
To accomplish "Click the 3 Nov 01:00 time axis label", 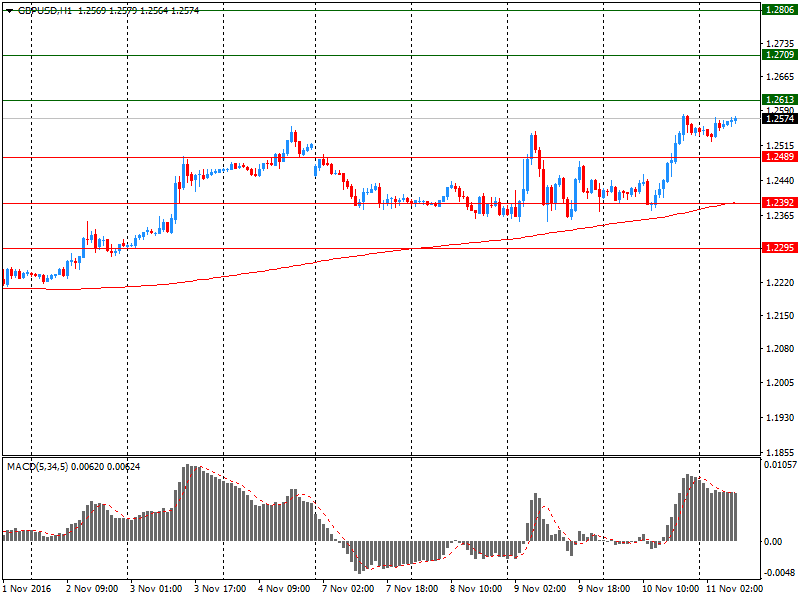I will coord(156,588).
